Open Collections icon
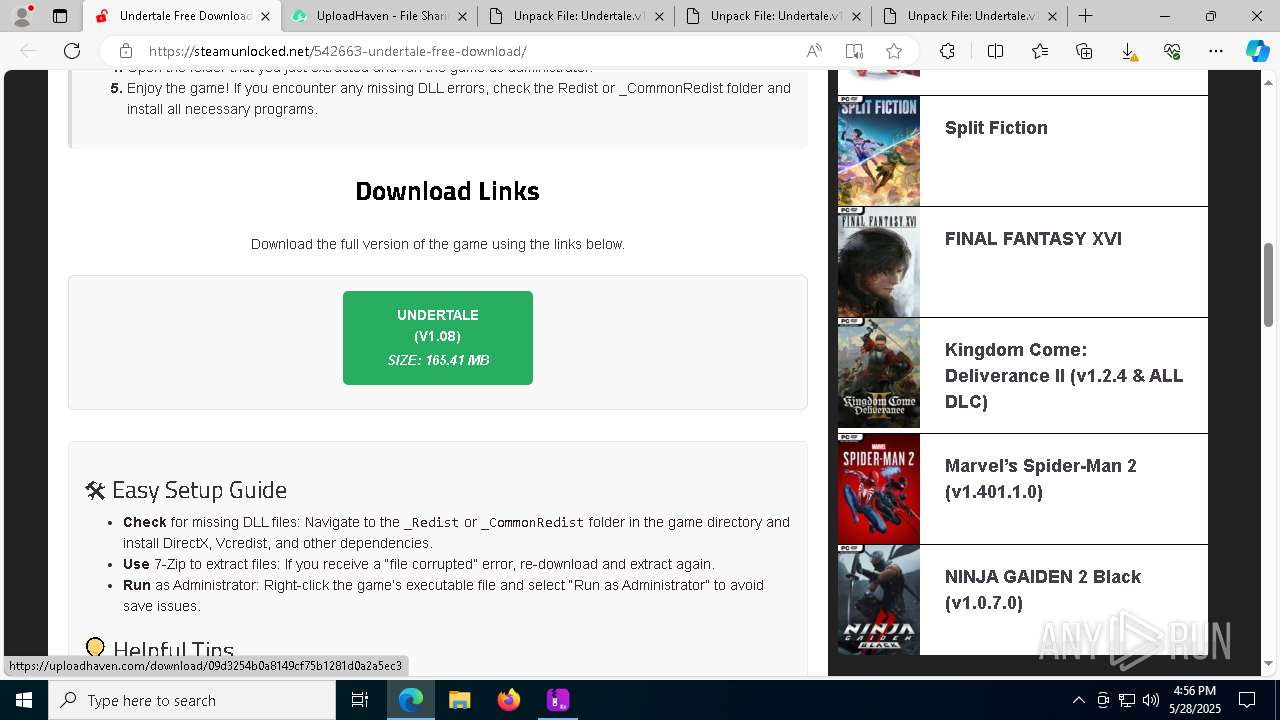 pos(1084,51)
